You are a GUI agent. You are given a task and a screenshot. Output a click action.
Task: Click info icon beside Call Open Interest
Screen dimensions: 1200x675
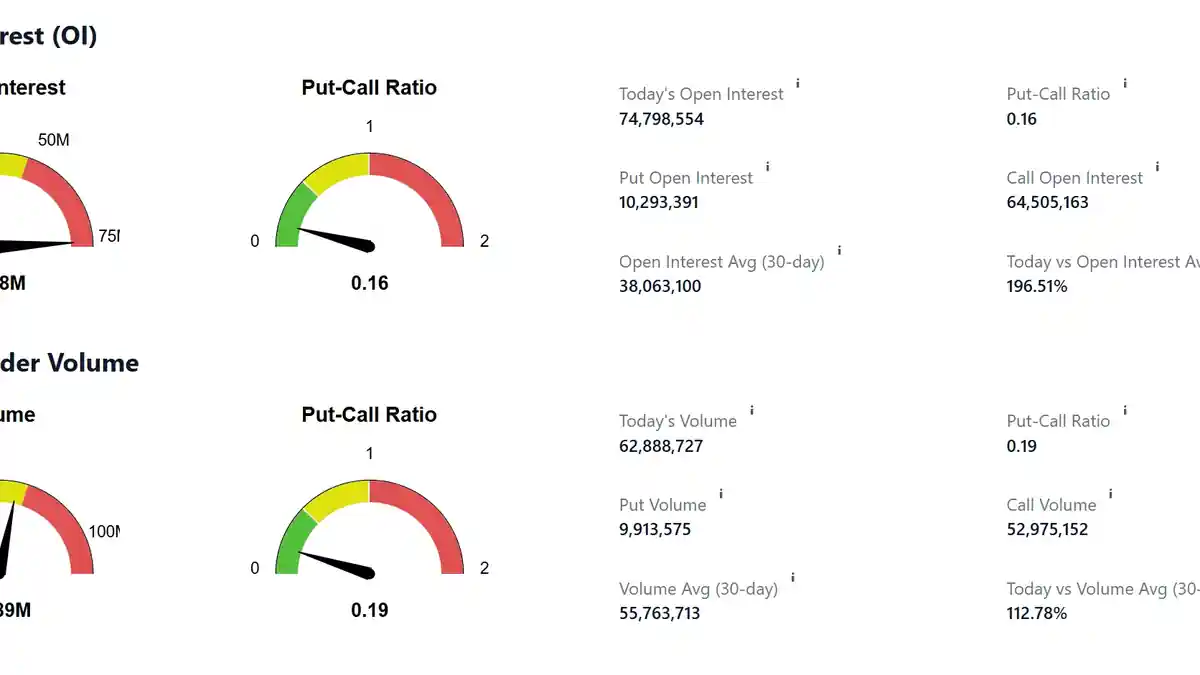1157,167
